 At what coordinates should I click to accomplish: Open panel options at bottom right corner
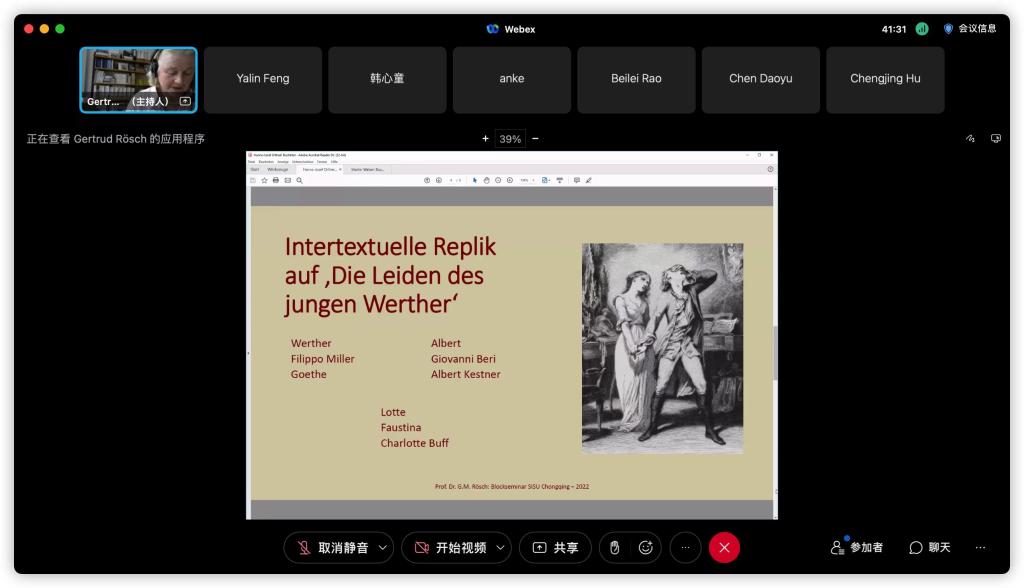[x=980, y=548]
